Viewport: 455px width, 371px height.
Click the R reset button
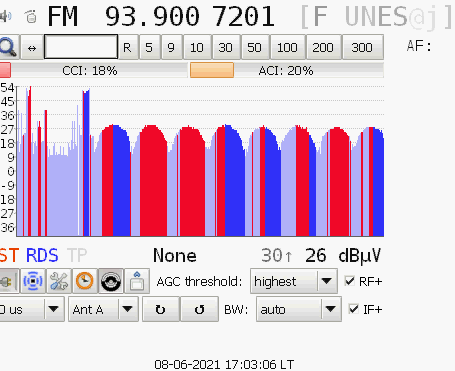(x=127, y=48)
